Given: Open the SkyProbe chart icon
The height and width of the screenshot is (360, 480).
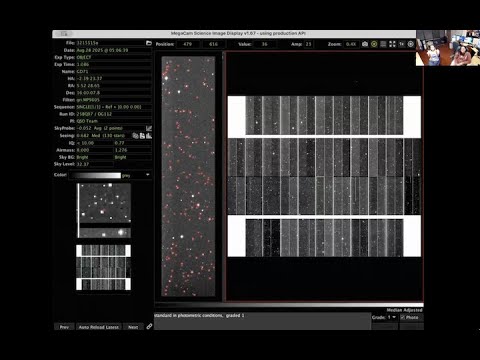Looking at the screenshot, I should (149, 128).
